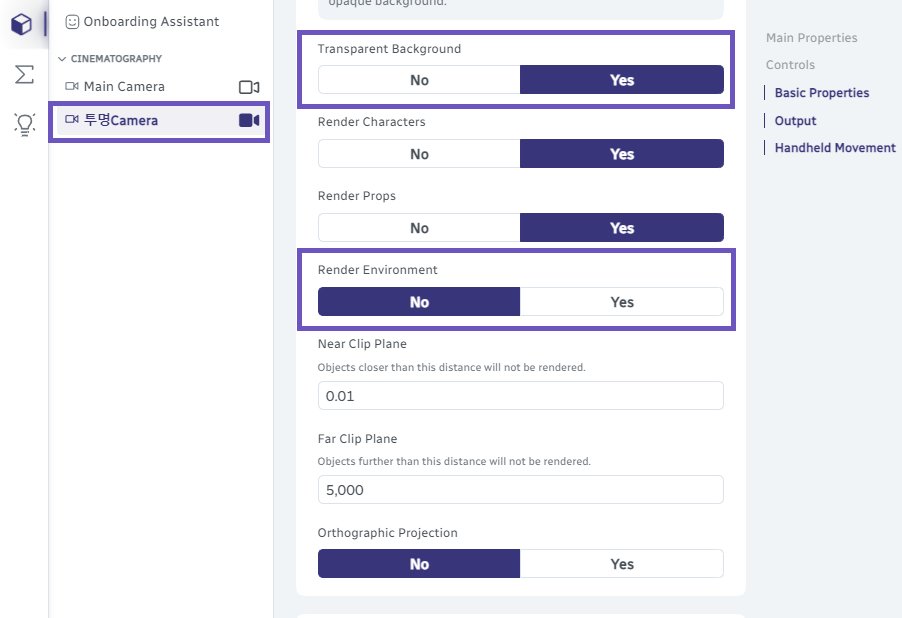
Task: Set Render Environment to Yes
Action: point(621,302)
